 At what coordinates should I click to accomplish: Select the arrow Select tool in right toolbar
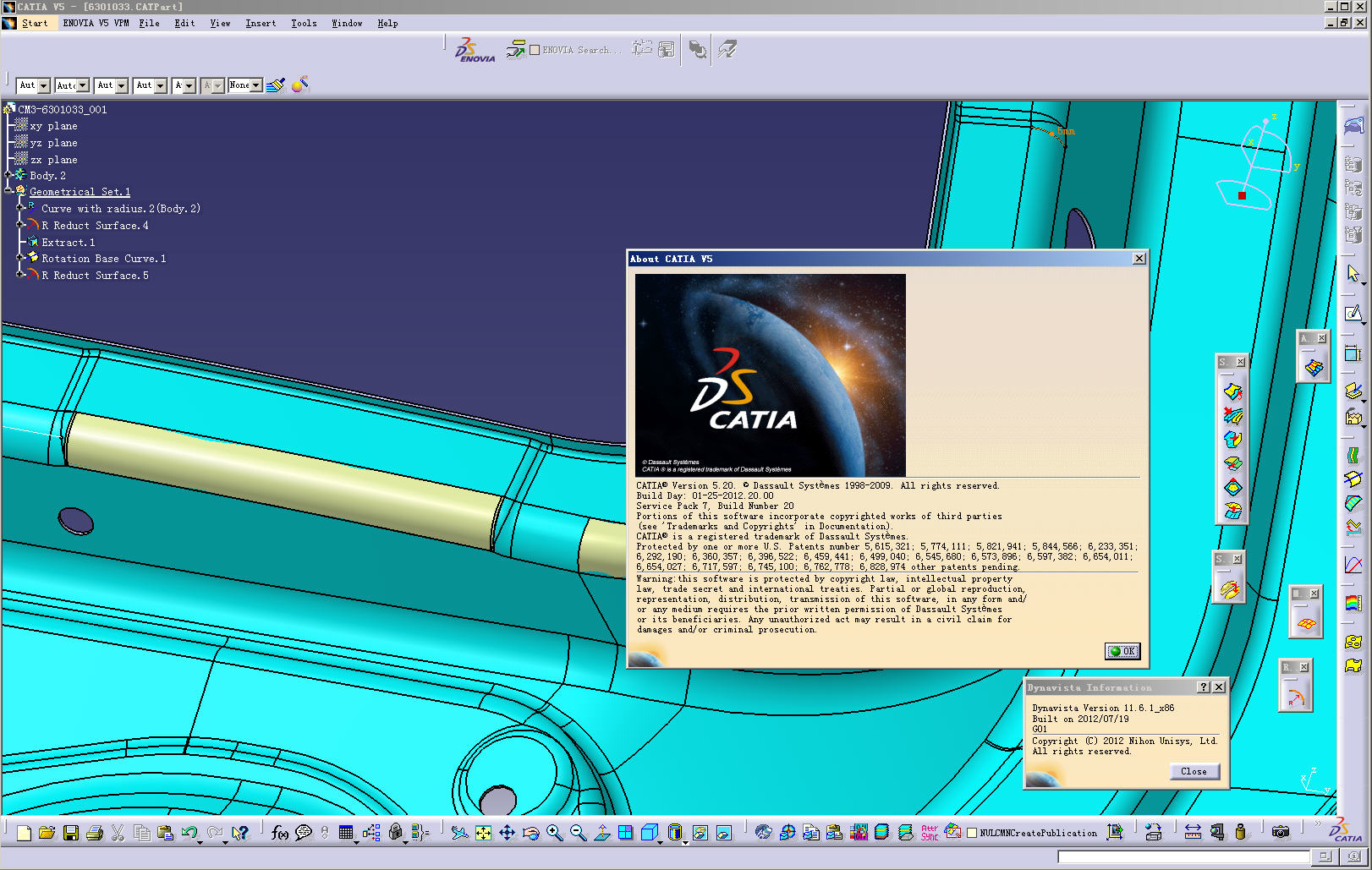click(1353, 273)
